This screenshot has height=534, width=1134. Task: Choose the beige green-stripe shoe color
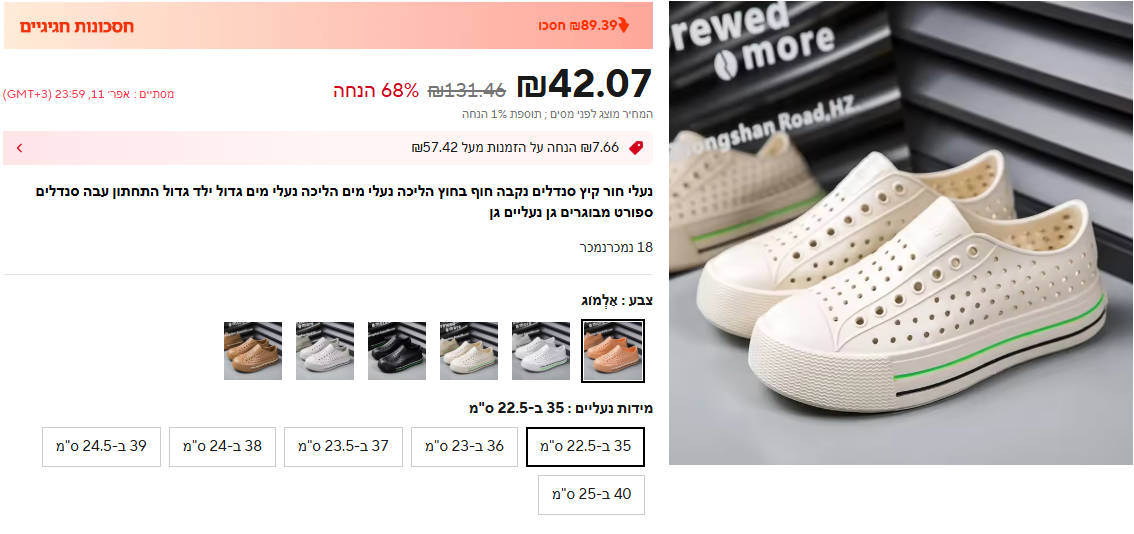point(469,351)
